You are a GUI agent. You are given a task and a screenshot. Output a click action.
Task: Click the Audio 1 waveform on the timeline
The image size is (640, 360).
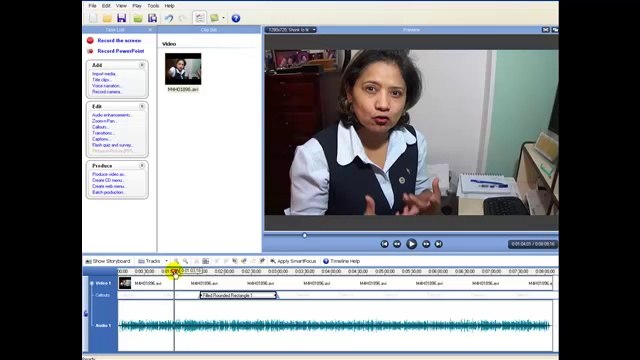coord(335,325)
